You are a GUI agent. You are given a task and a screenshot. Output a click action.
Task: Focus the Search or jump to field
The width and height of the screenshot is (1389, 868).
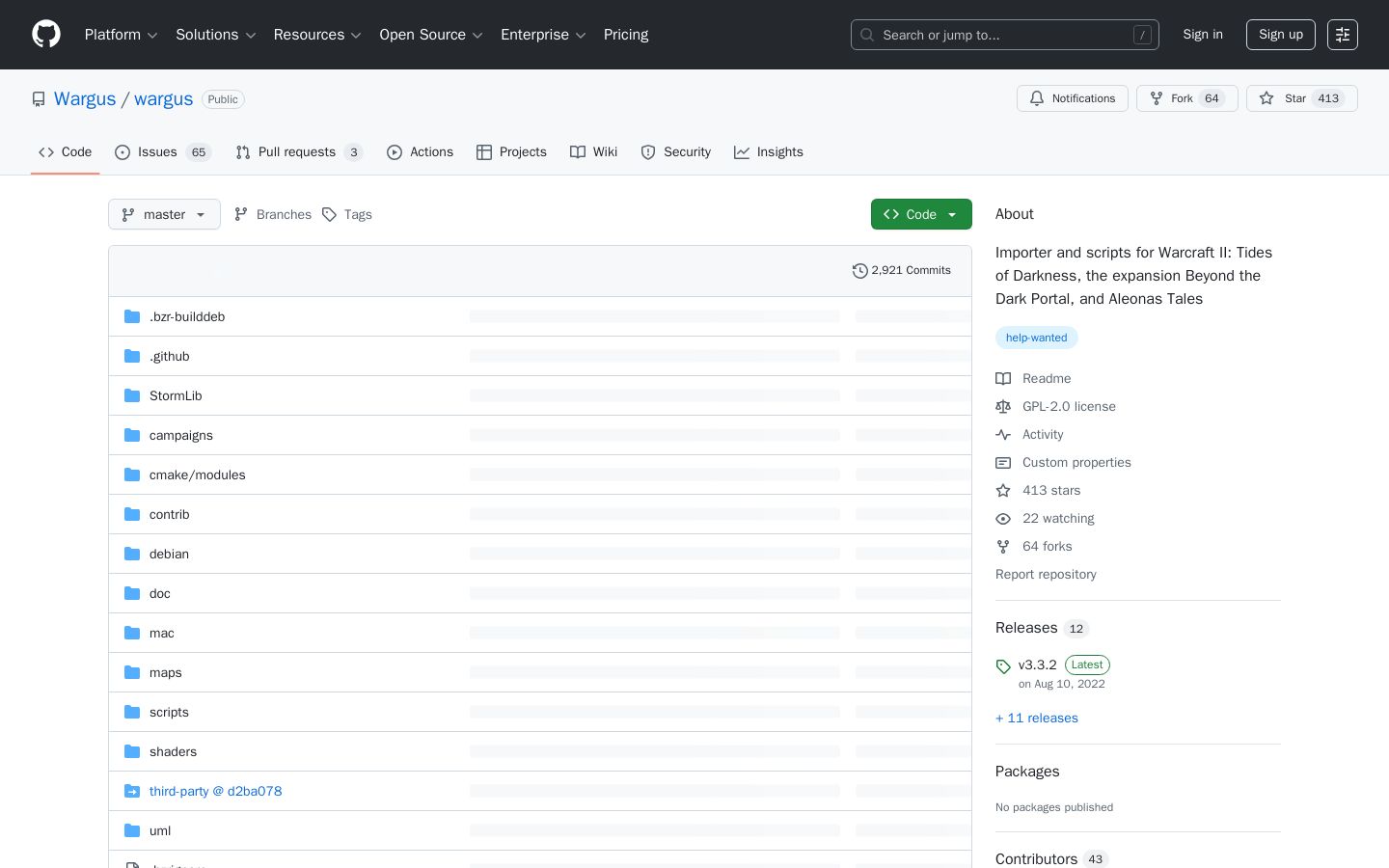(1005, 35)
